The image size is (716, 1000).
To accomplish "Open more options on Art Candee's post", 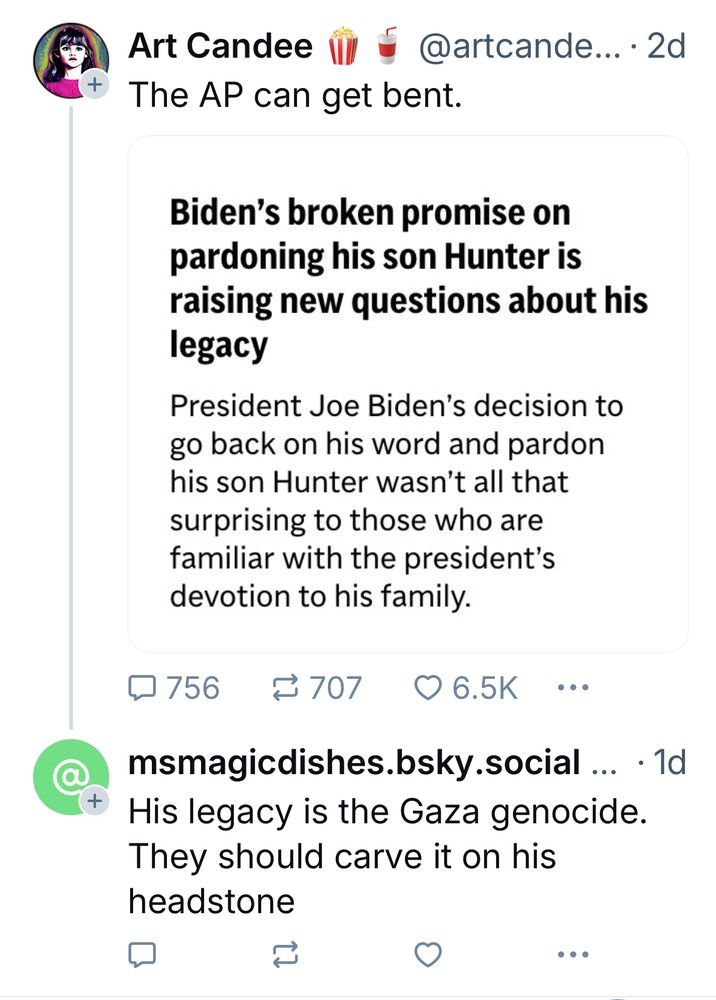I will coord(572,688).
